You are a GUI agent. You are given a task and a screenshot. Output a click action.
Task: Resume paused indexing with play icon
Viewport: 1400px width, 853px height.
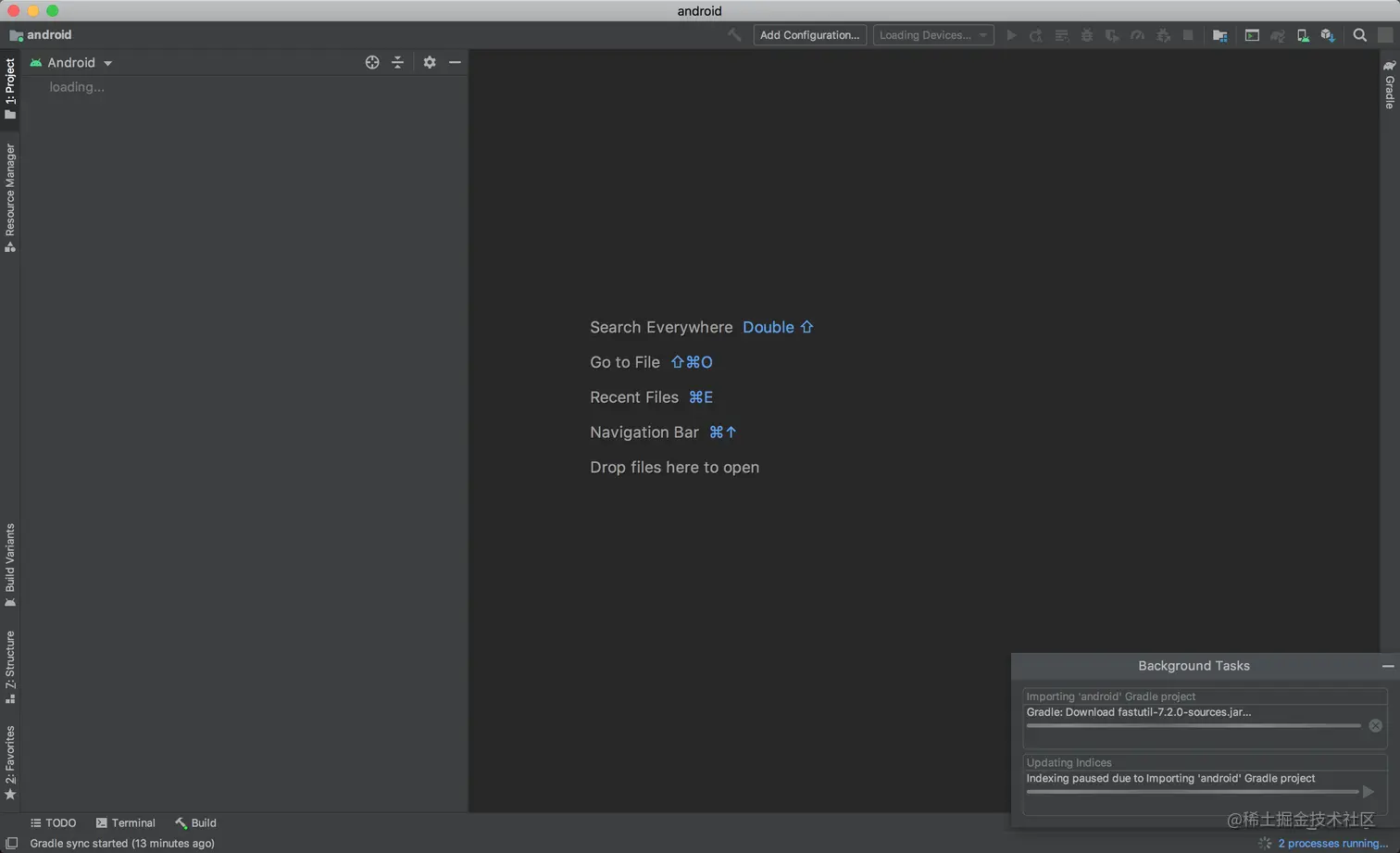(1369, 791)
